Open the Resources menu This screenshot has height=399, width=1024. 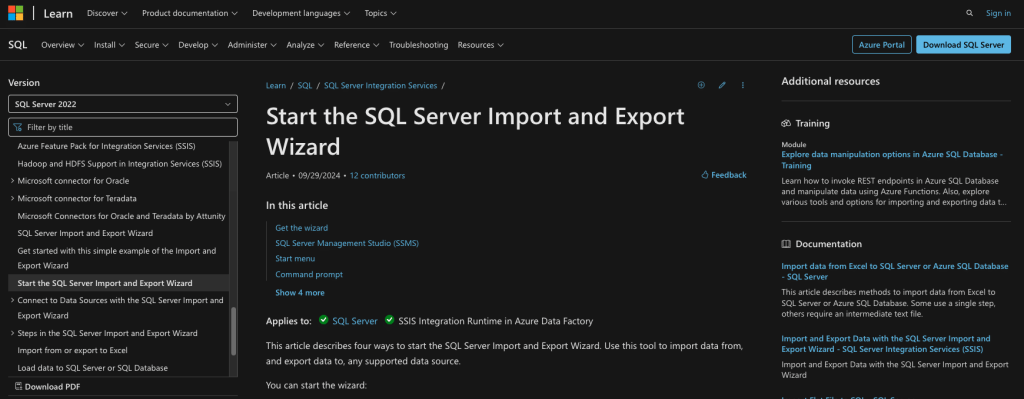point(481,45)
